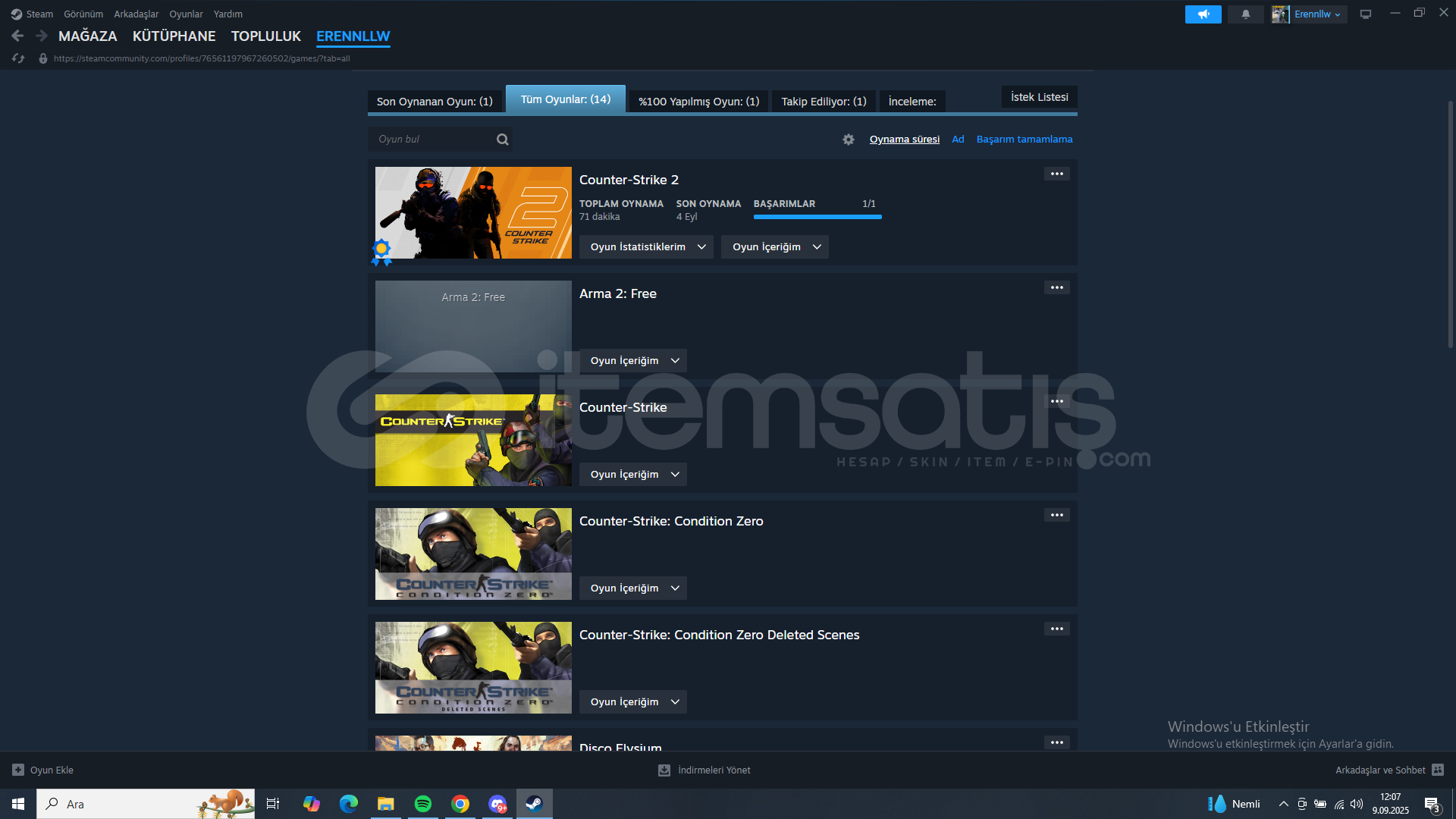Image resolution: width=1456 pixels, height=819 pixels.
Task: Open the announcements megaphone button
Action: [x=1203, y=14]
